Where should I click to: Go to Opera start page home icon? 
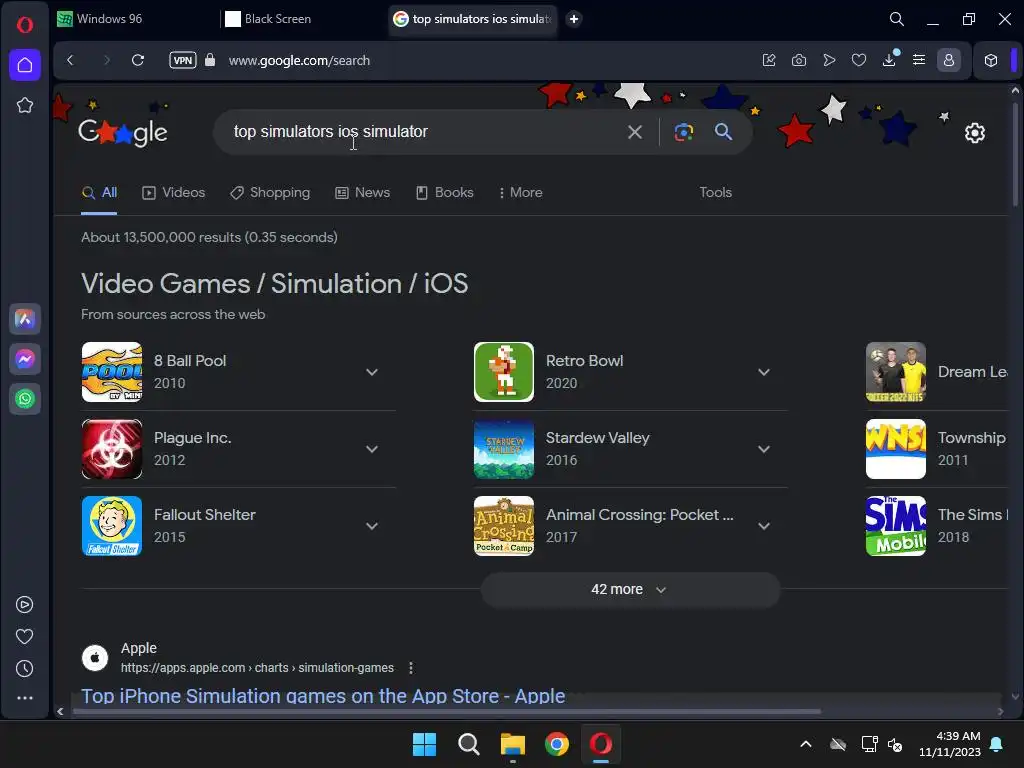[25, 65]
